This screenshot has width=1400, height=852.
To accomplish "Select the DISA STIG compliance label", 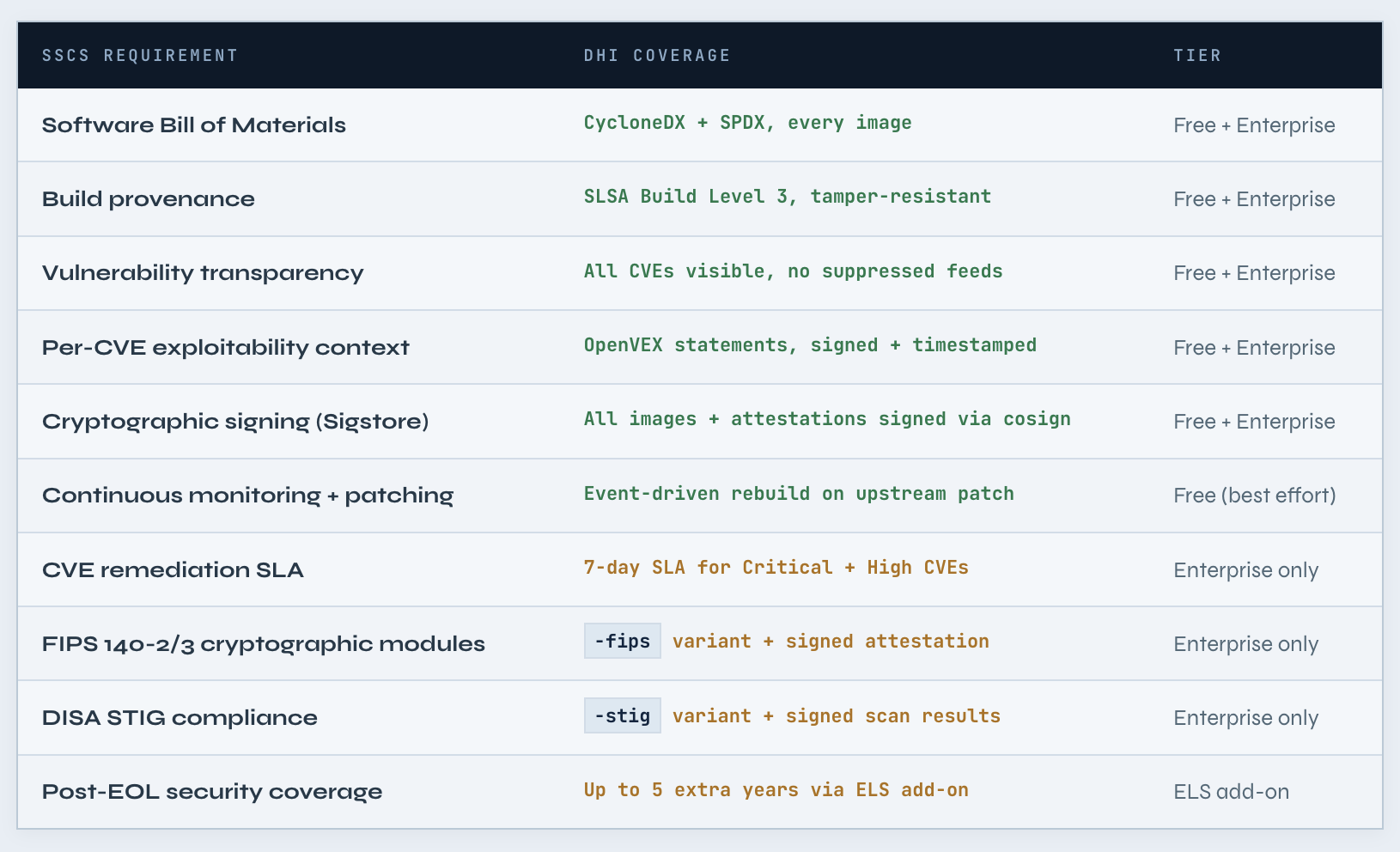I will (x=180, y=718).
